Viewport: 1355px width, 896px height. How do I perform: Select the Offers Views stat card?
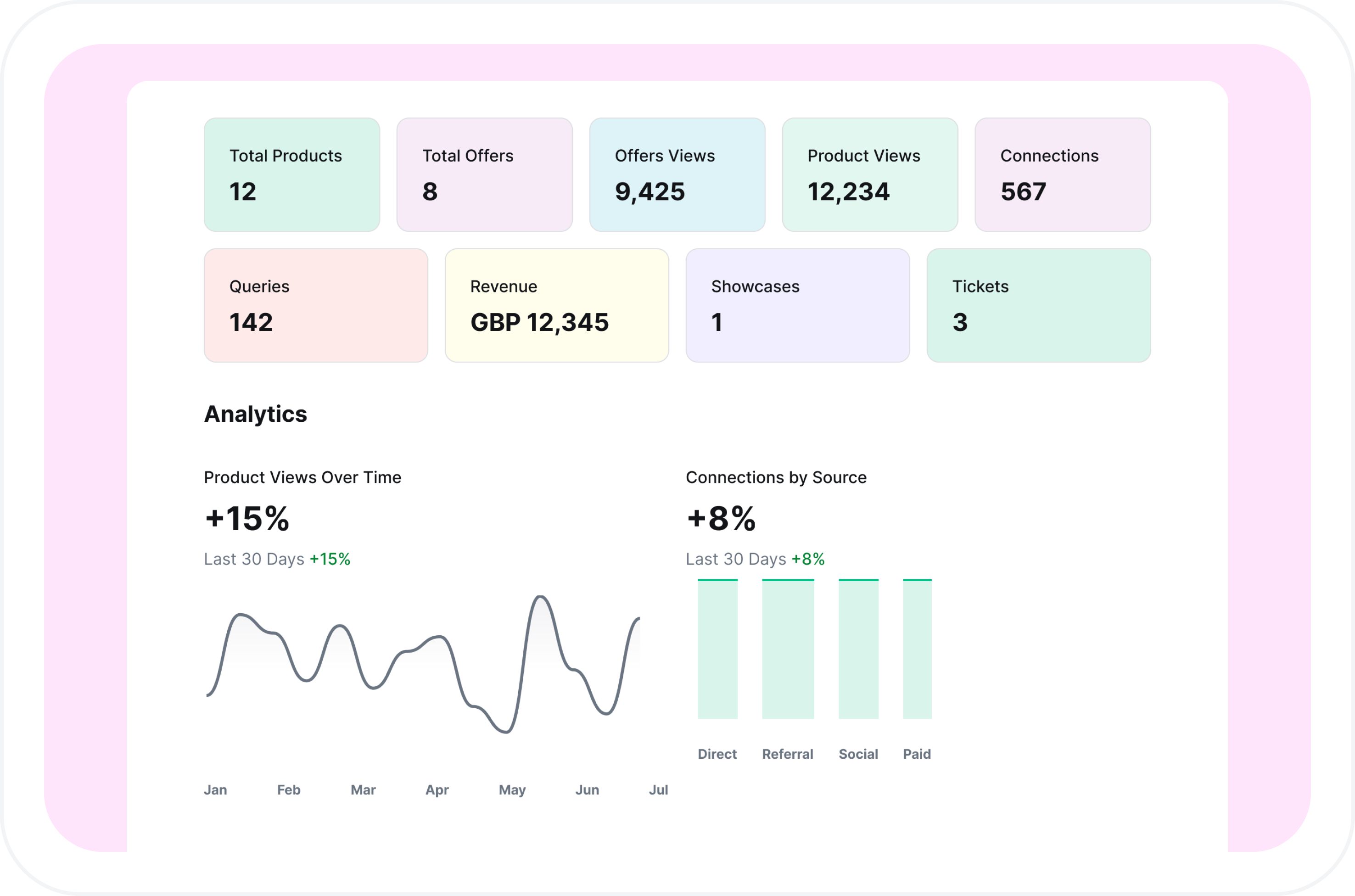(677, 174)
